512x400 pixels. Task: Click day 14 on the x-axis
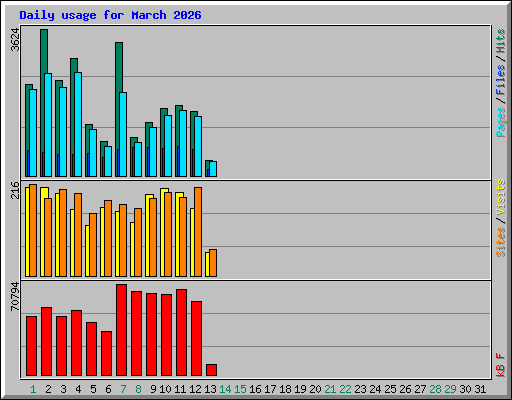[x=225, y=389]
